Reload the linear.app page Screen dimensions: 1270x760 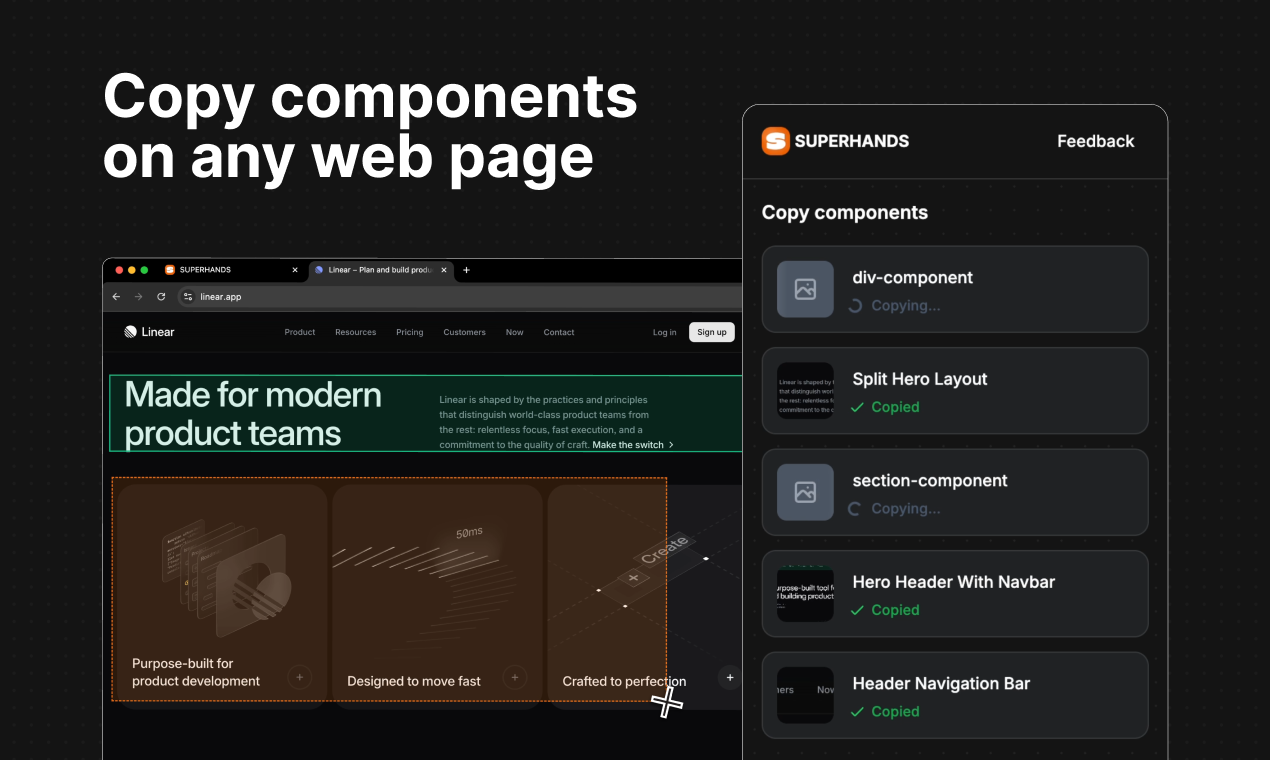click(x=161, y=297)
